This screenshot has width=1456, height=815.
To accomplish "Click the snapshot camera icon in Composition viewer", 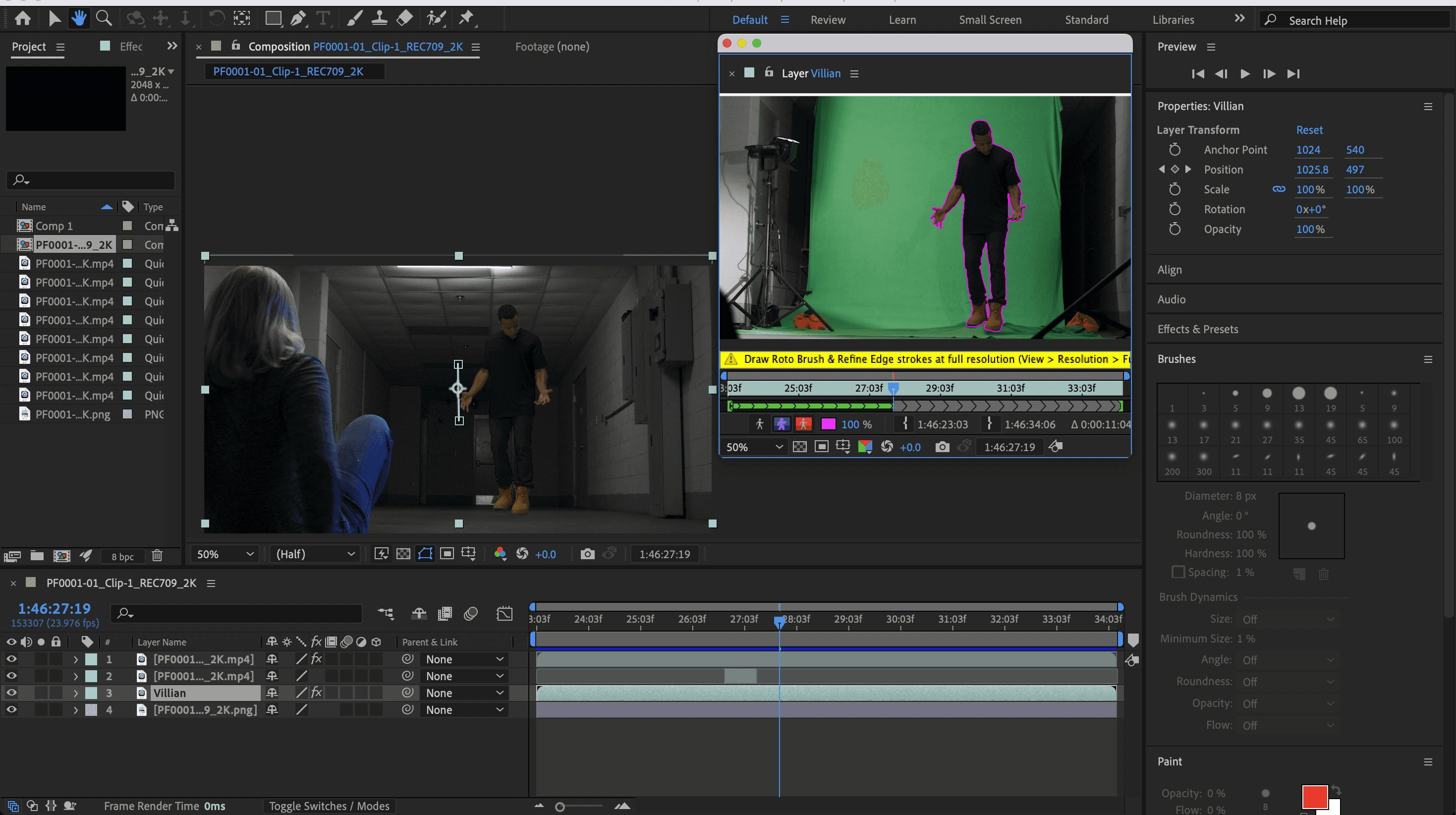I will [x=587, y=554].
